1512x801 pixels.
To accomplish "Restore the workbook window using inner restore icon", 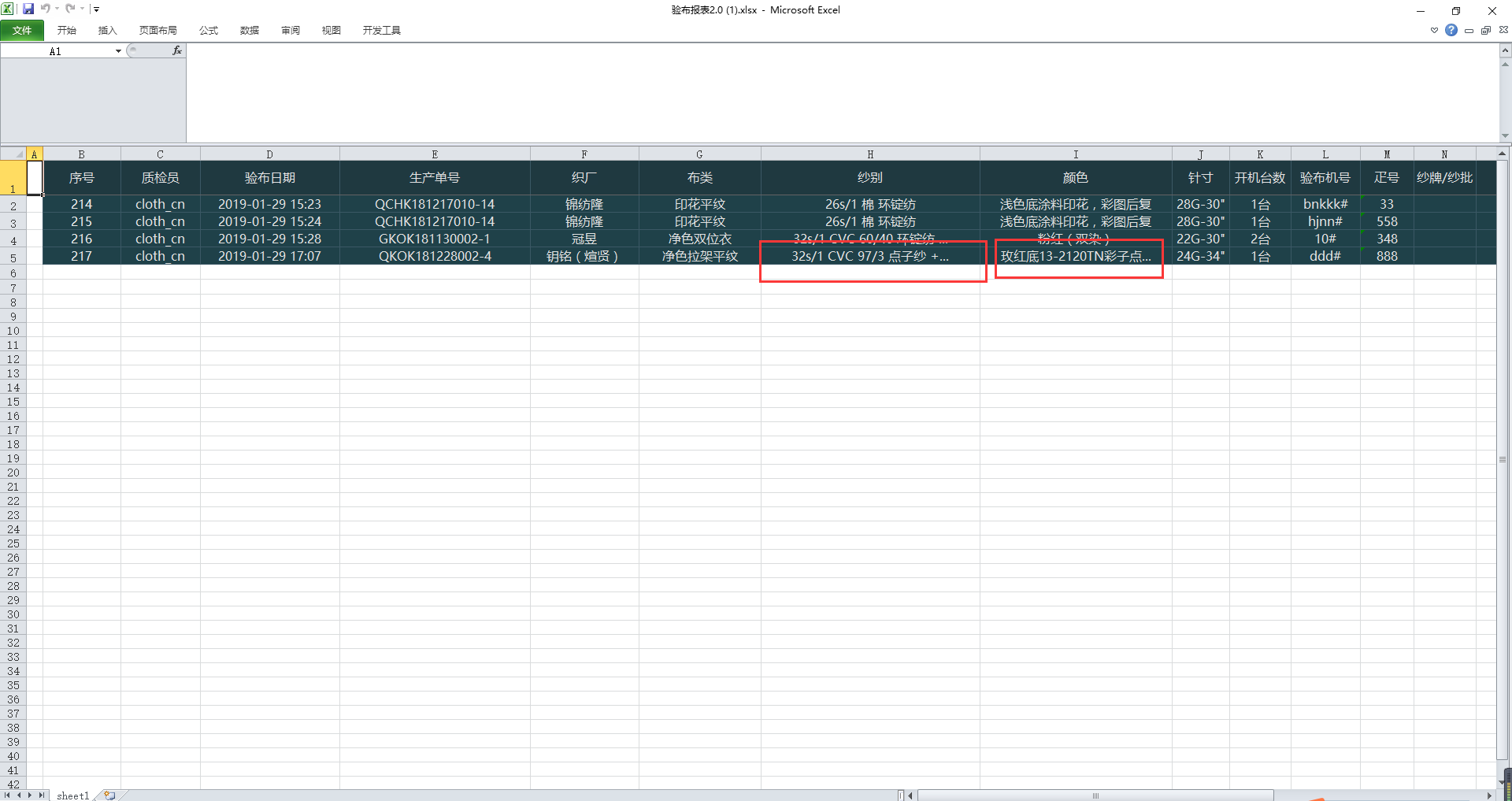I will tap(1486, 30).
